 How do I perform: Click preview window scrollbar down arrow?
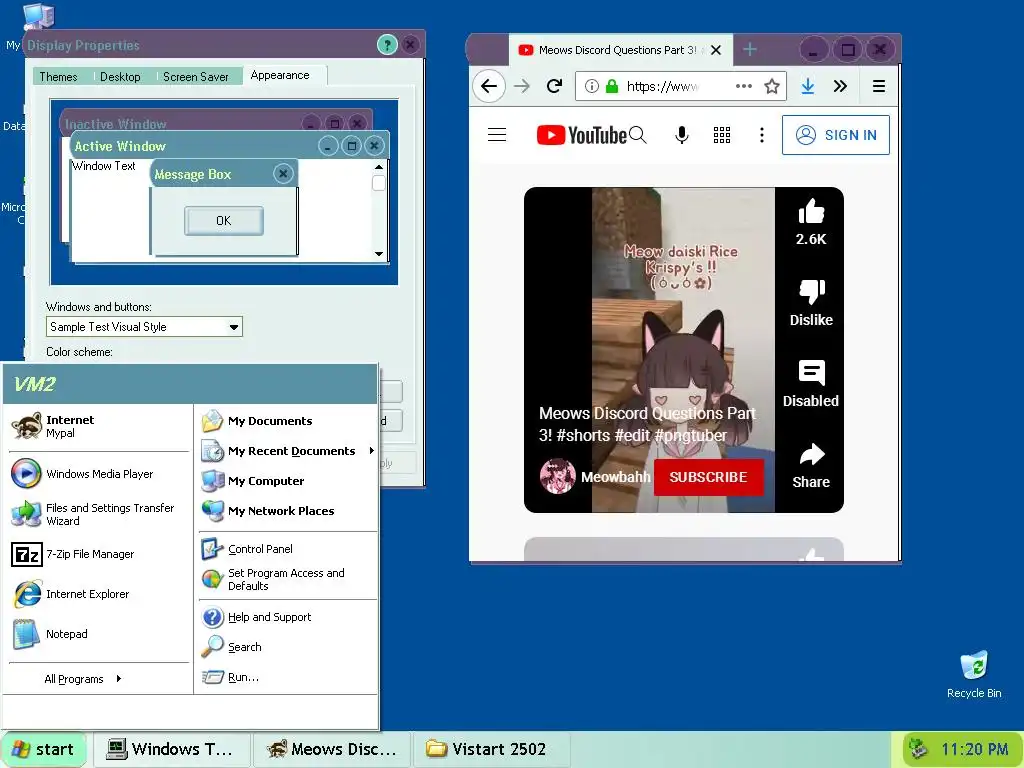(x=379, y=253)
